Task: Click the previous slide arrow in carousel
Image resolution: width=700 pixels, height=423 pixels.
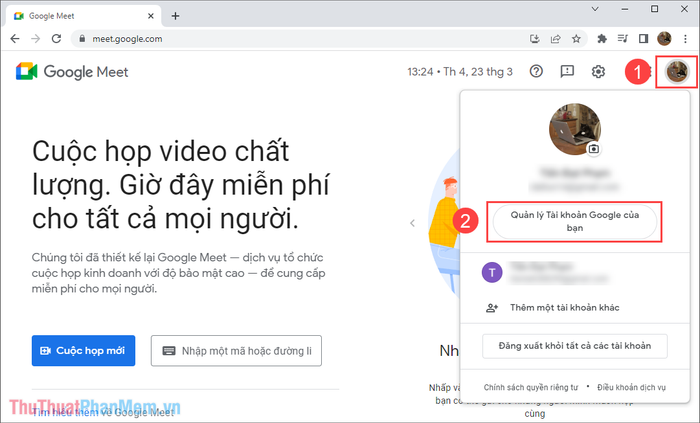Action: point(412,223)
